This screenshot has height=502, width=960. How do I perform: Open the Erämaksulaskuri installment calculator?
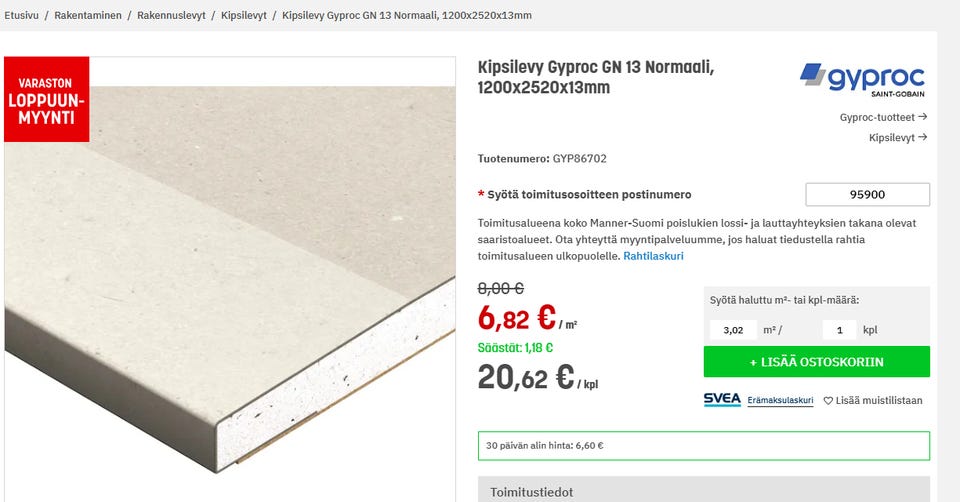[x=780, y=400]
